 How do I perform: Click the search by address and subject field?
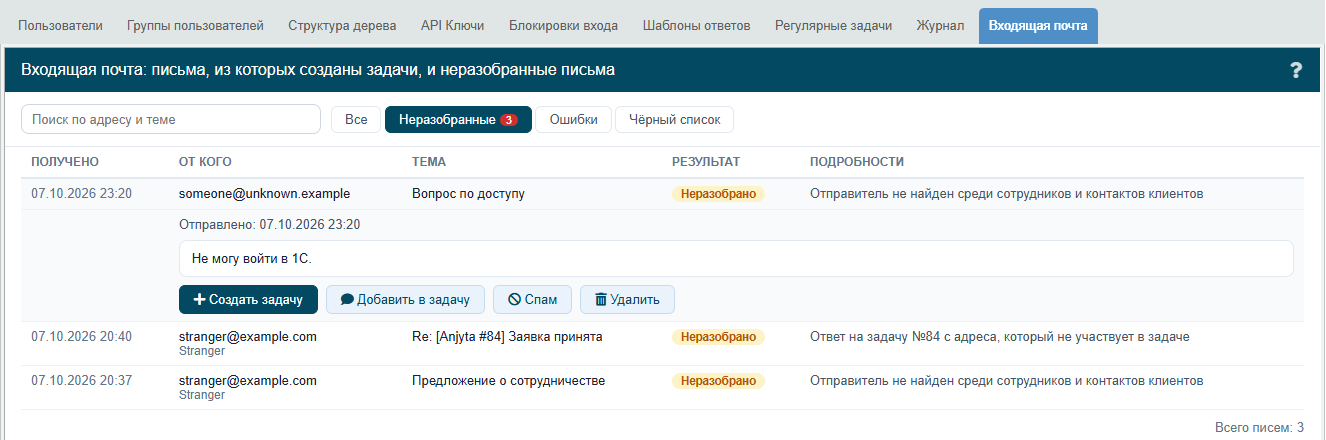(171, 119)
